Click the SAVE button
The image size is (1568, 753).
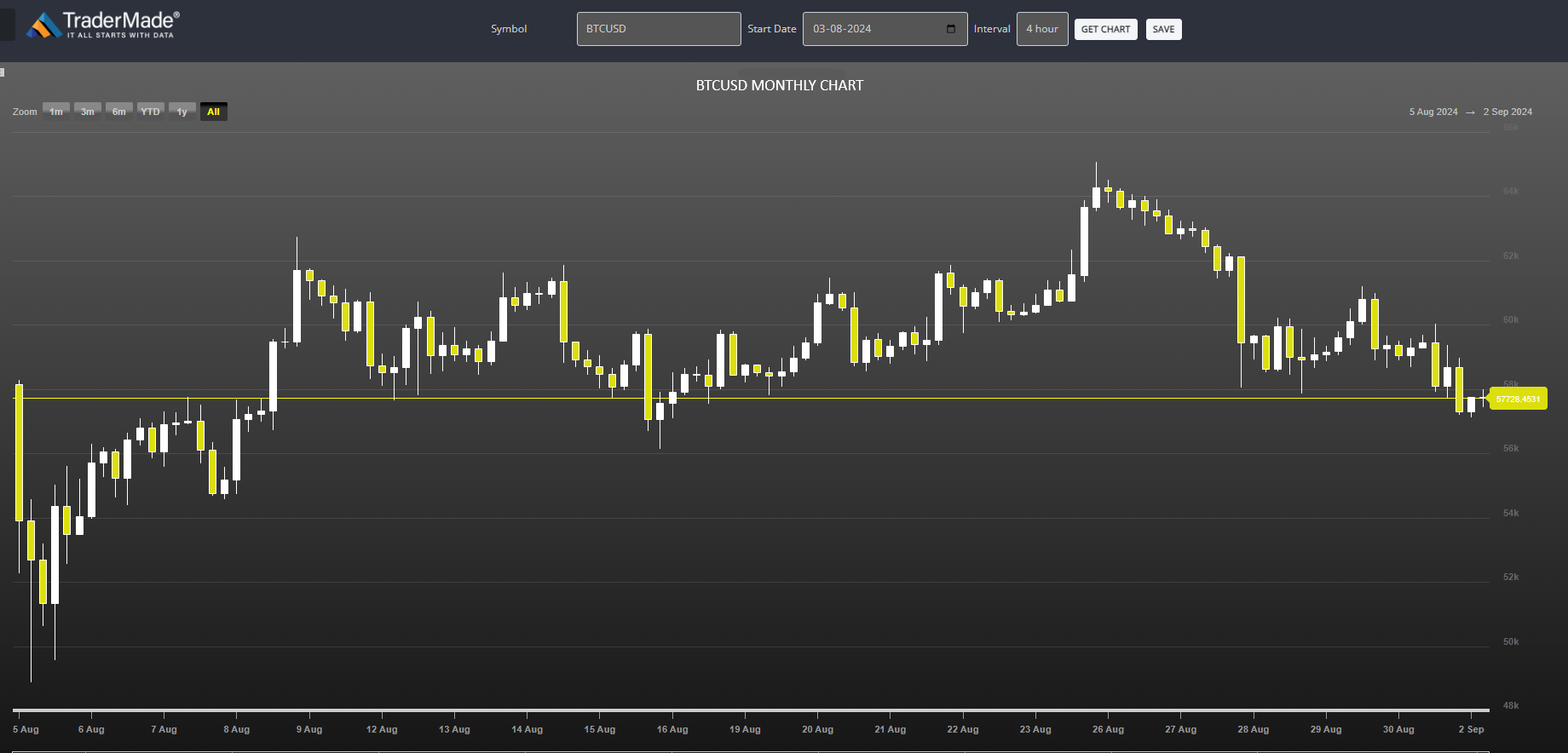[x=1163, y=30]
